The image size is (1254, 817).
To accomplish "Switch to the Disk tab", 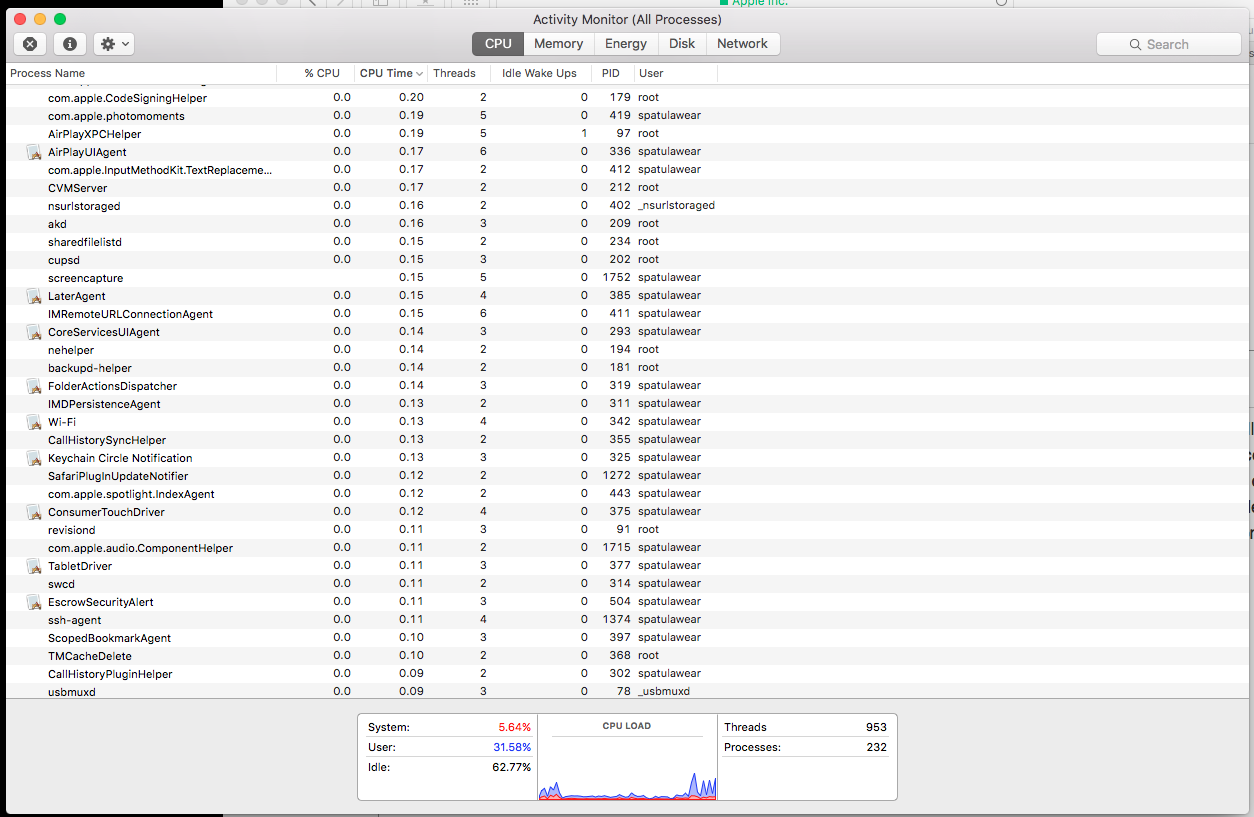I will pos(682,44).
